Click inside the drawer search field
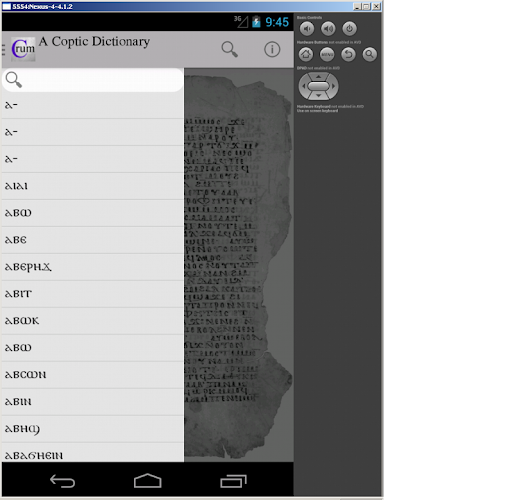This screenshot has width=513, height=500. pos(93,80)
